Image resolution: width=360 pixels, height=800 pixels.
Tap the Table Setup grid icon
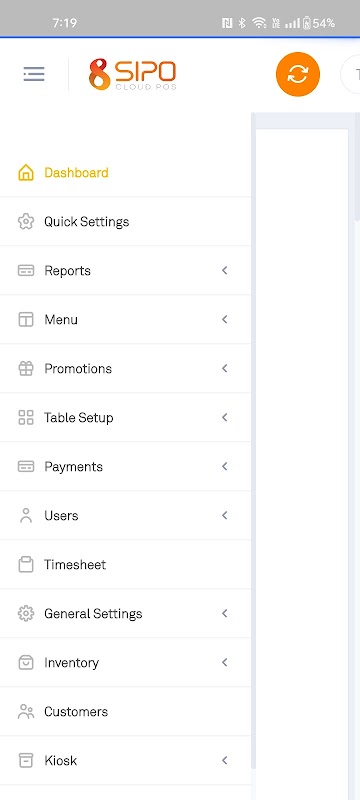tap(26, 417)
